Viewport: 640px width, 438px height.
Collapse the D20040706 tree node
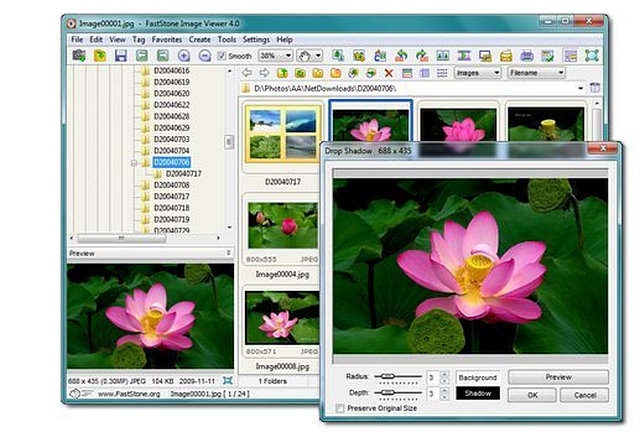coord(134,163)
